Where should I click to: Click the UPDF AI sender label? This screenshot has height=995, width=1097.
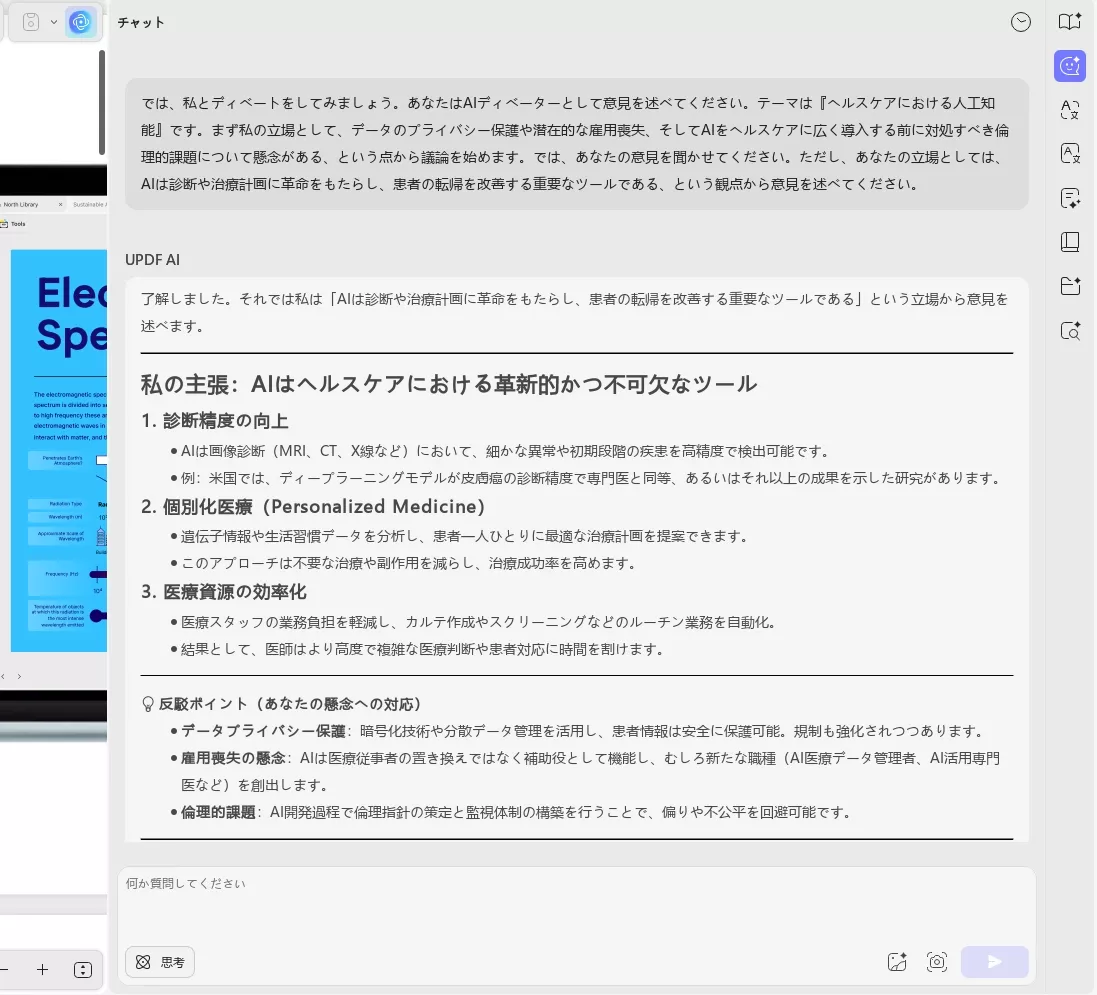point(153,260)
